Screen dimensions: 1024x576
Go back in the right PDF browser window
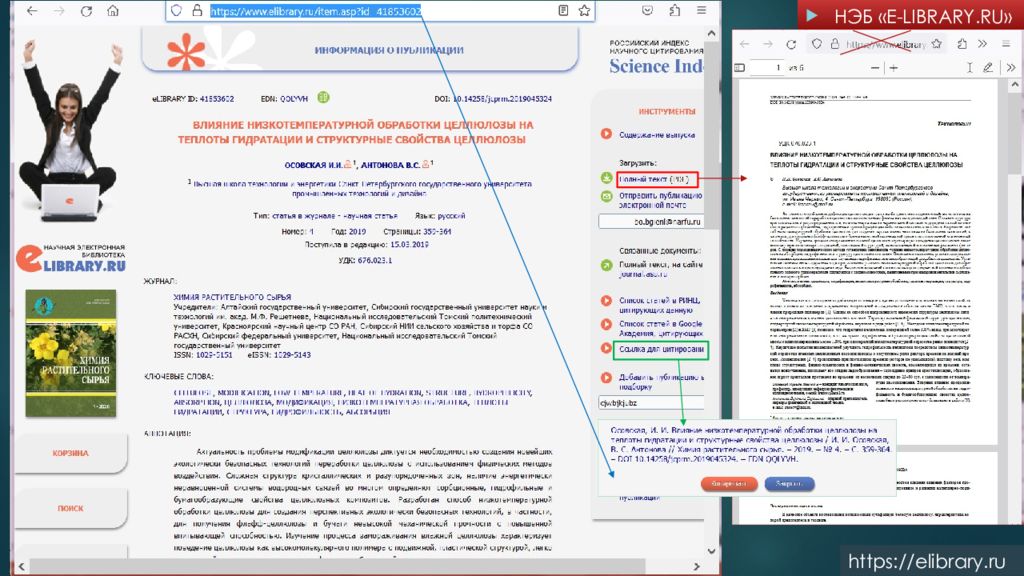tap(744, 44)
